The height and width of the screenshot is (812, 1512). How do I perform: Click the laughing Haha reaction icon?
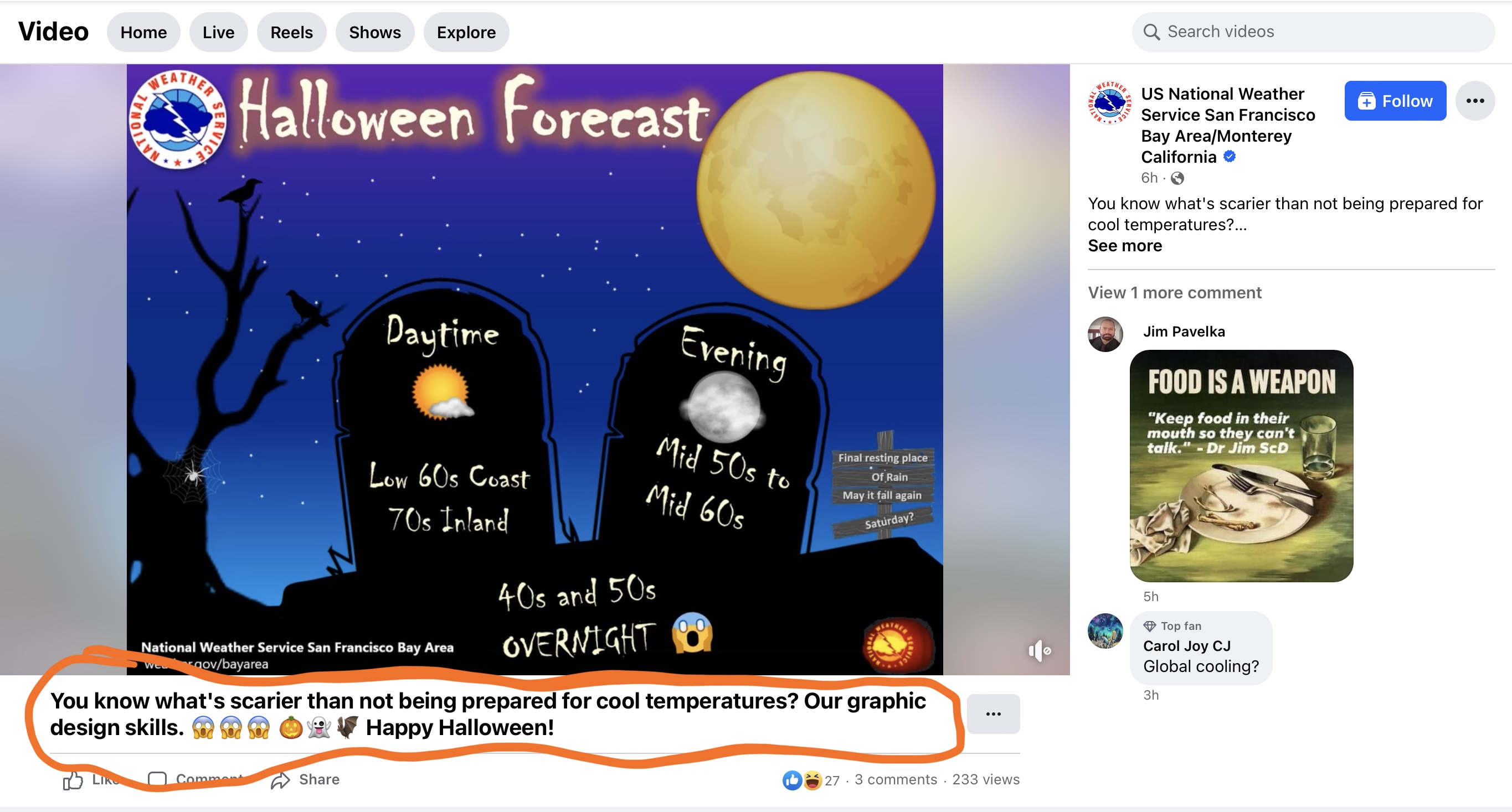click(x=812, y=780)
